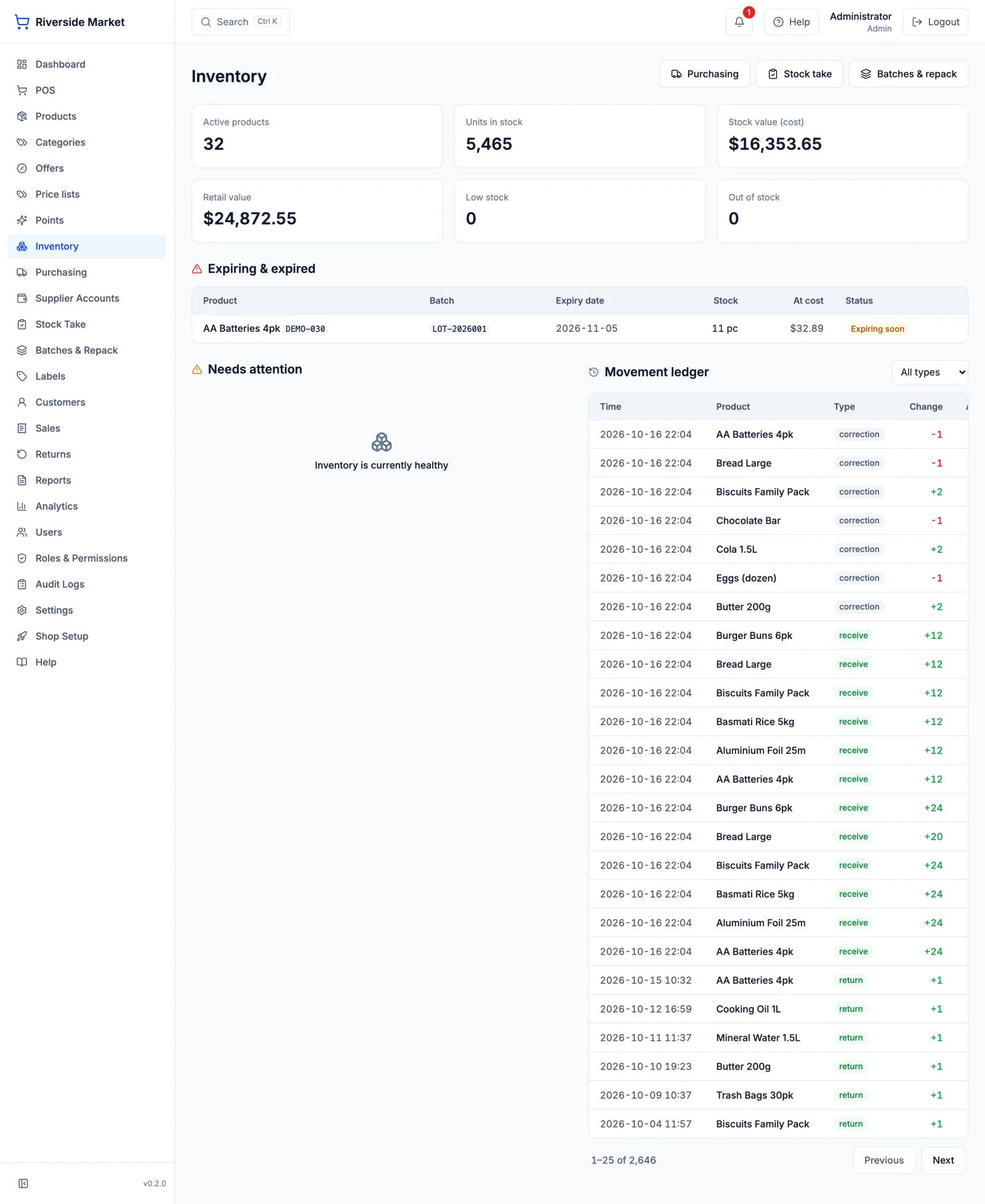
Task: Open Roles & Permissions page
Action: tap(87, 558)
